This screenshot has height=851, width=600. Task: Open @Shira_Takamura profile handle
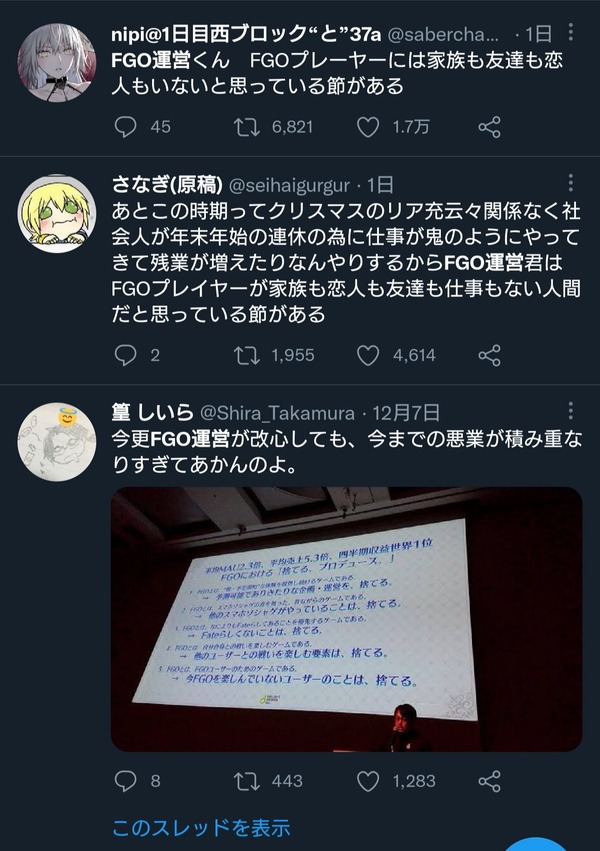click(277, 414)
